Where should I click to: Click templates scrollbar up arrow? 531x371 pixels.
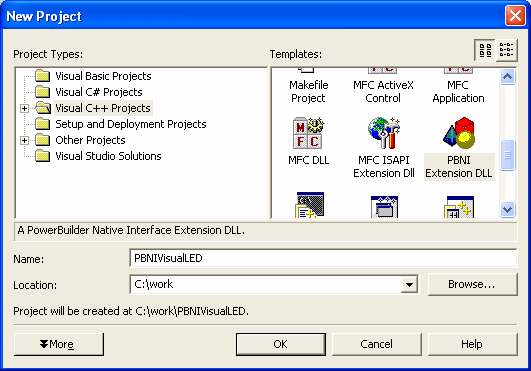(507, 77)
